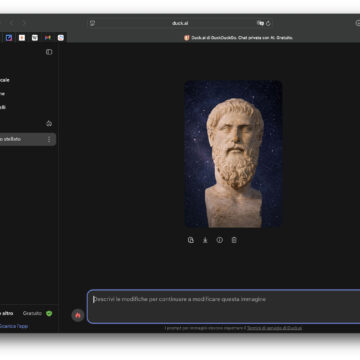The height and width of the screenshot is (360, 360).
Task: Open options menu for the 'stellato' chat
Action: (x=49, y=139)
